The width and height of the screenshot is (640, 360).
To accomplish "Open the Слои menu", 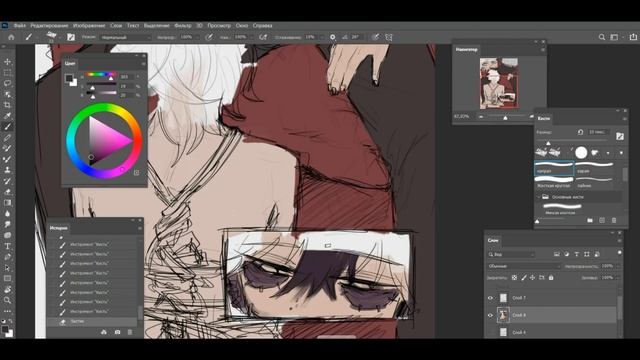I will (116, 25).
